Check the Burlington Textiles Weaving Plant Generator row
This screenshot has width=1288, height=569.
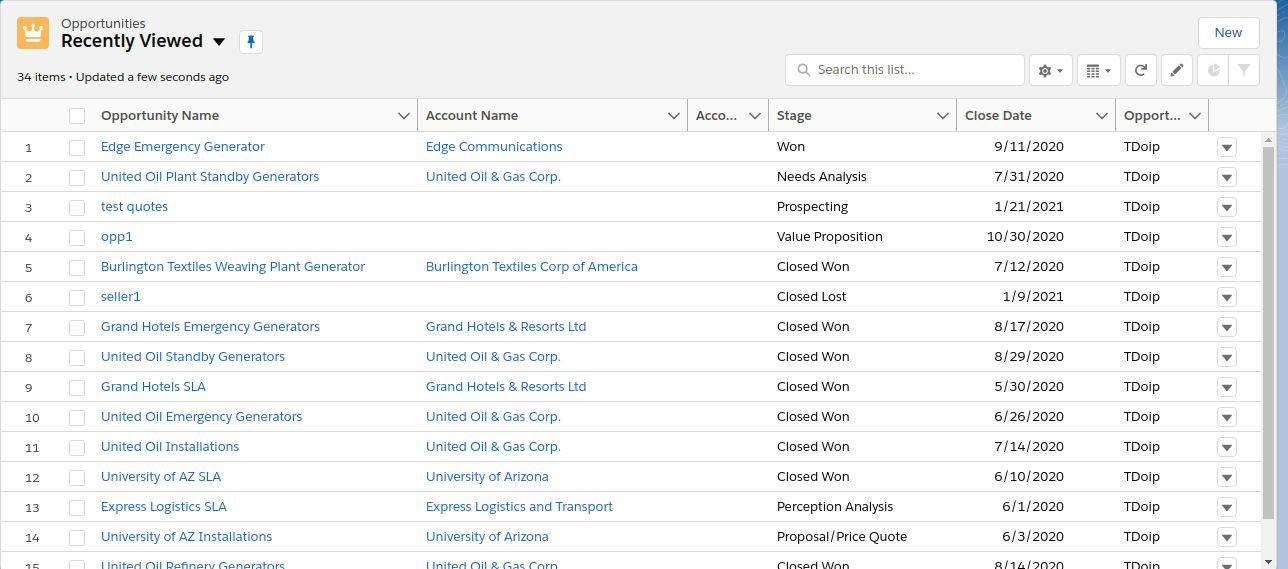[77, 267]
